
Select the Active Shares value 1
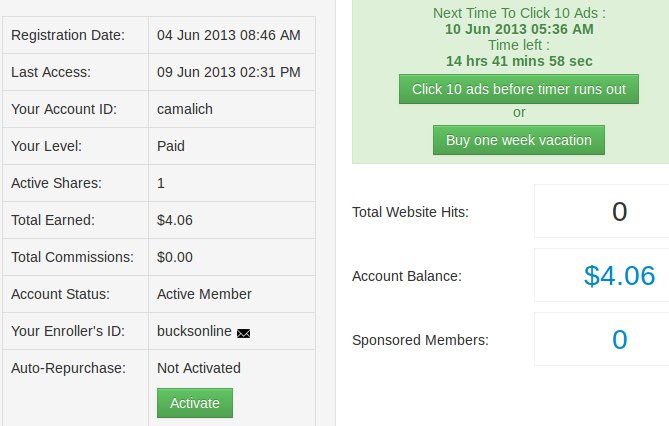[x=161, y=183]
